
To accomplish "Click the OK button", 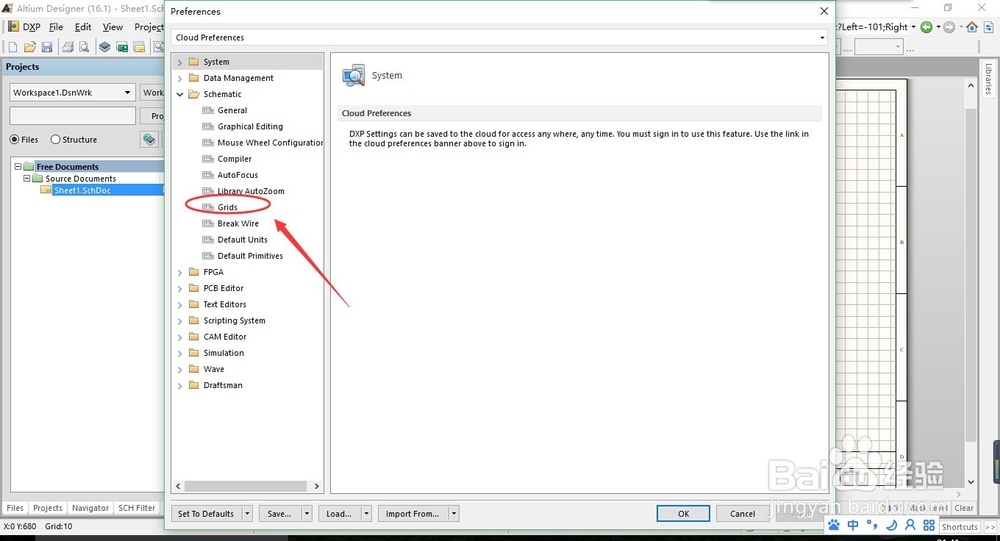I will [x=683, y=514].
